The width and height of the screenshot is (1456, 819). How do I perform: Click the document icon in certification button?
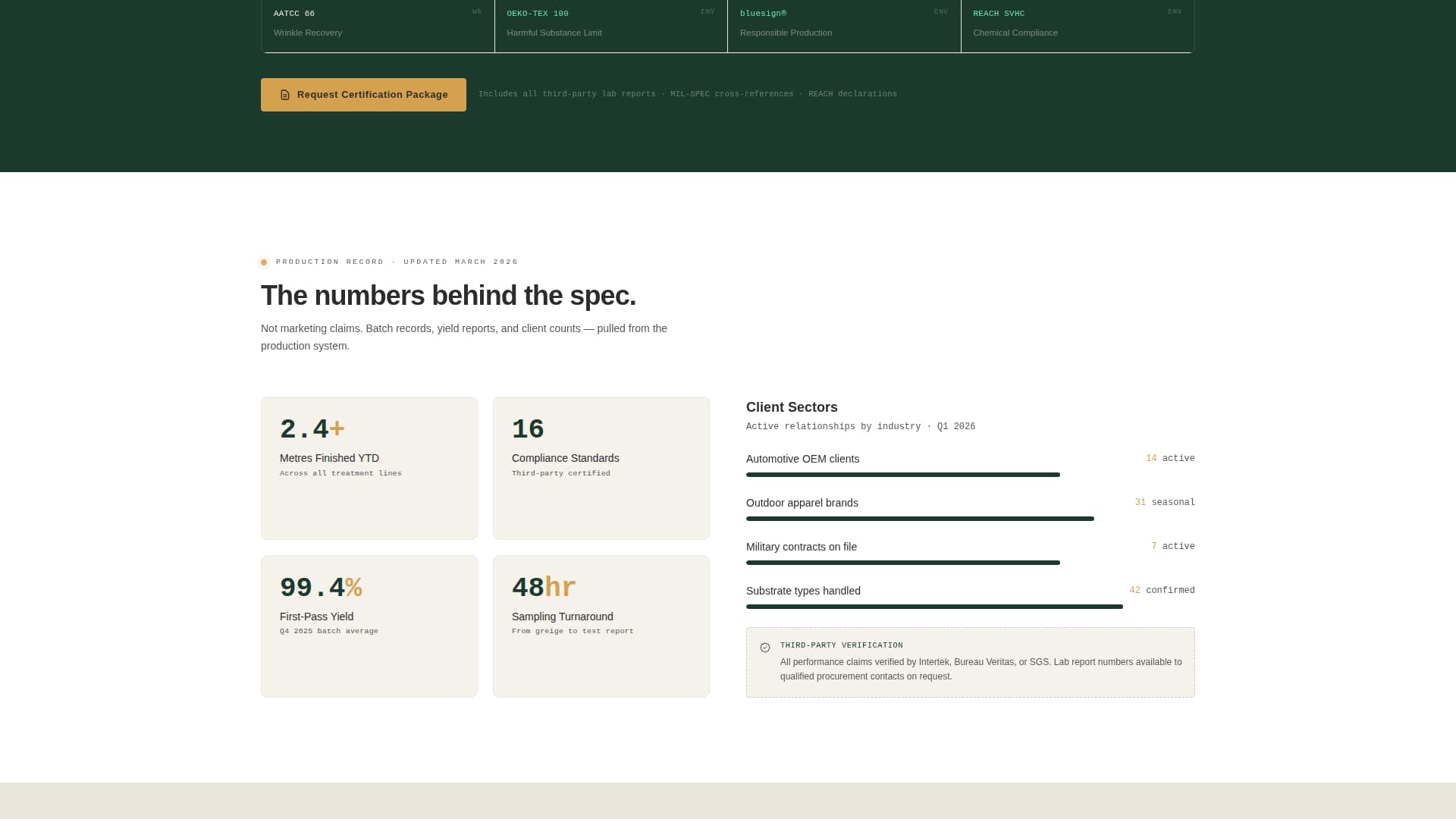point(285,95)
